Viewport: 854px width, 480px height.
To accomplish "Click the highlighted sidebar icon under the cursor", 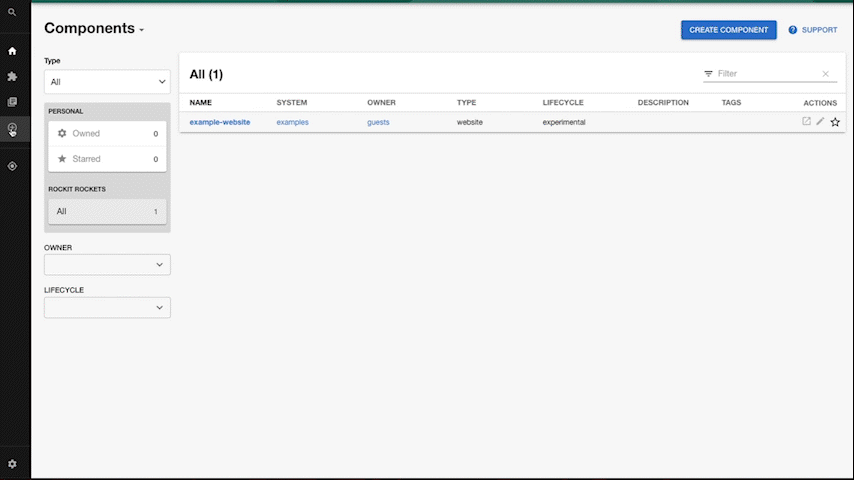I will click(x=12, y=129).
